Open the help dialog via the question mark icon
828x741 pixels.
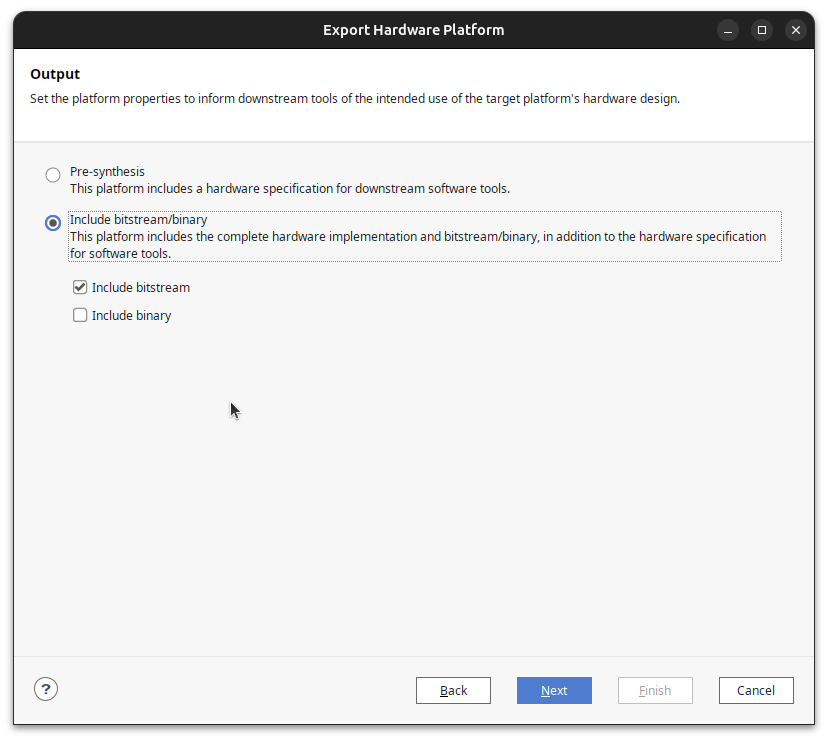pyautogui.click(x=45, y=689)
